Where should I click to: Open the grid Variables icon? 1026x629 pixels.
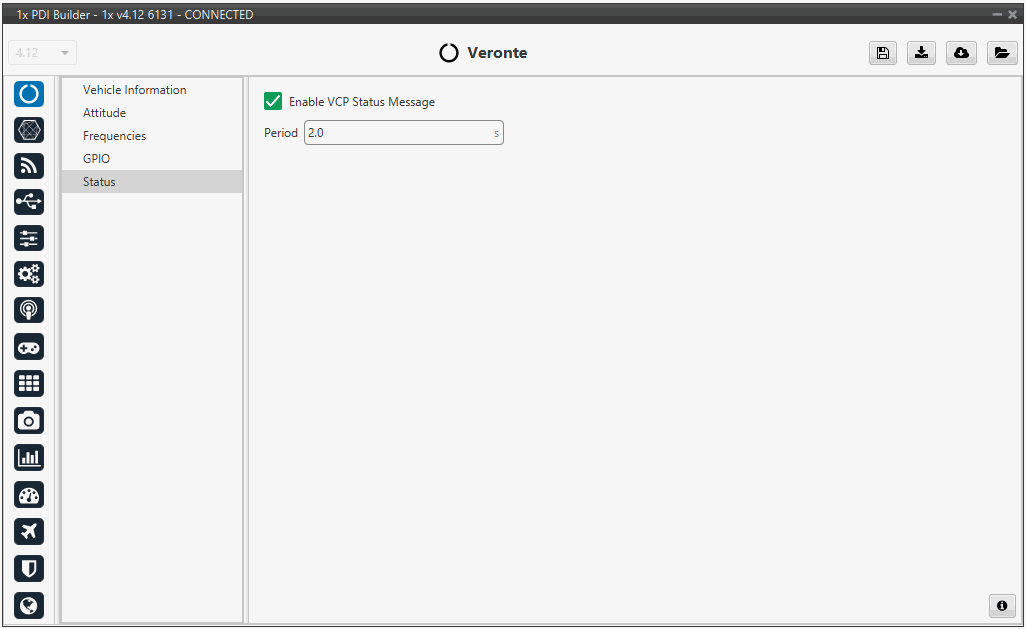pyautogui.click(x=29, y=384)
